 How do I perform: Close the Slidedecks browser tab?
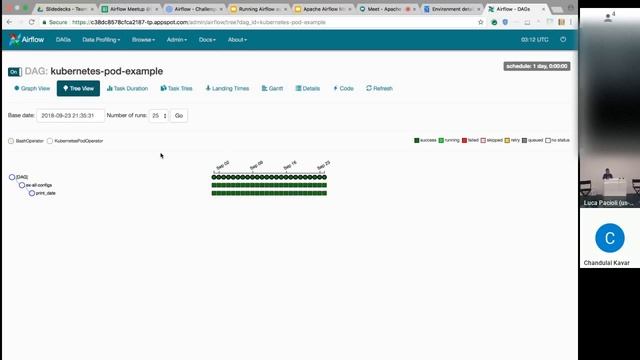(92, 9)
